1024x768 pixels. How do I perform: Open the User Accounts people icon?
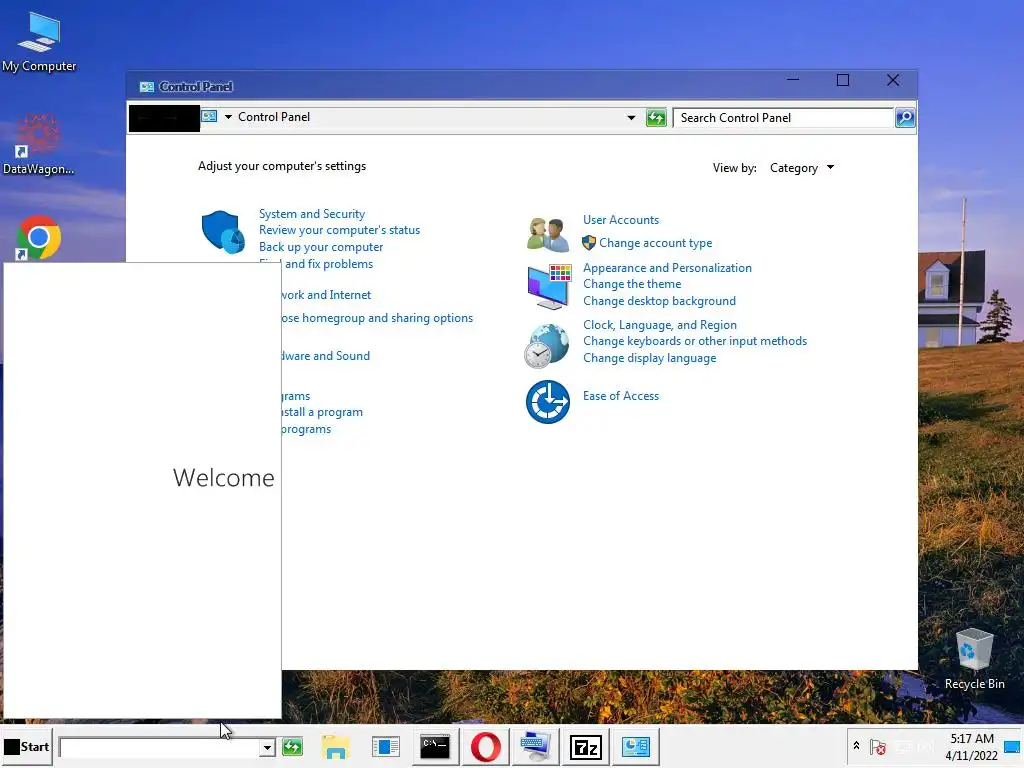(547, 234)
